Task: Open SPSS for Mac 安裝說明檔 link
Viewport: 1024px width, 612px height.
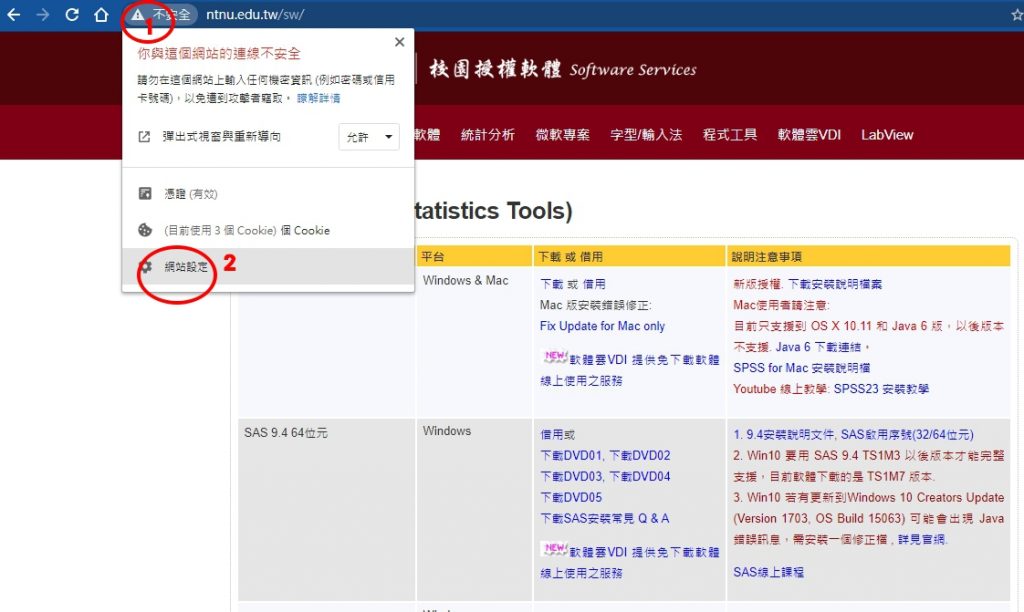Action: click(801, 368)
